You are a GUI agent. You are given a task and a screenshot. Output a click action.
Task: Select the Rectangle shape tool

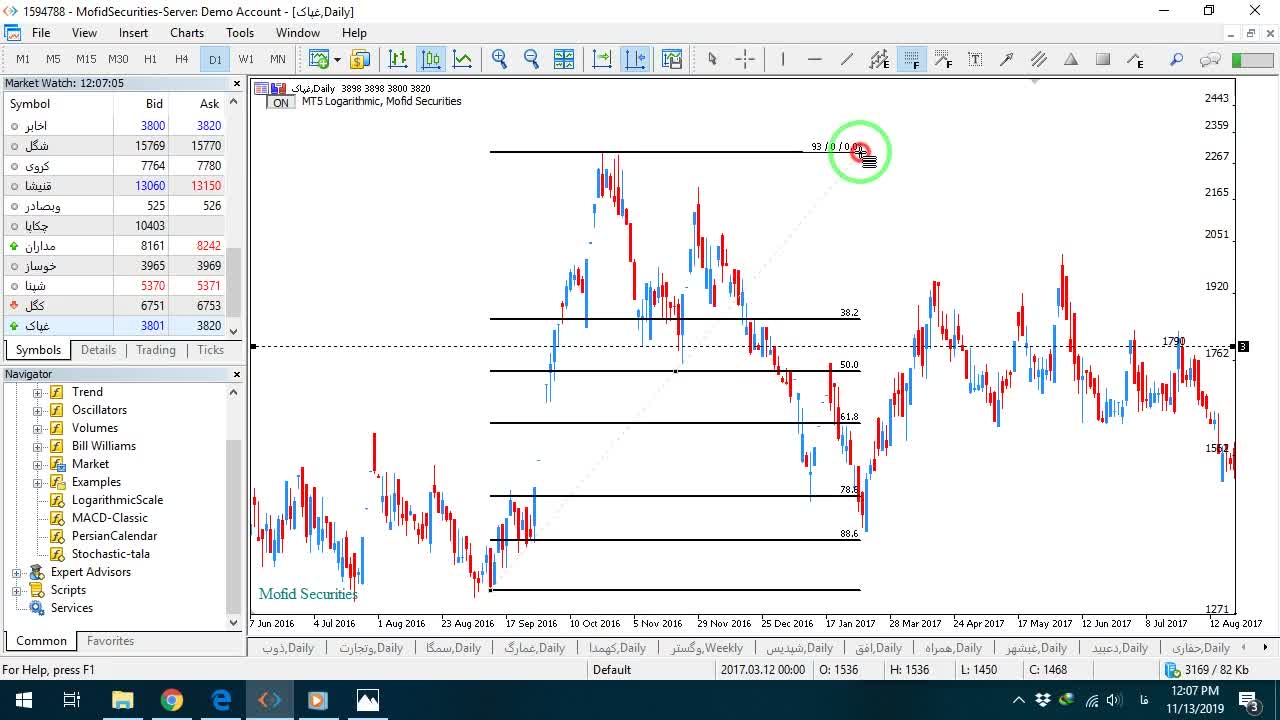(x=1103, y=59)
